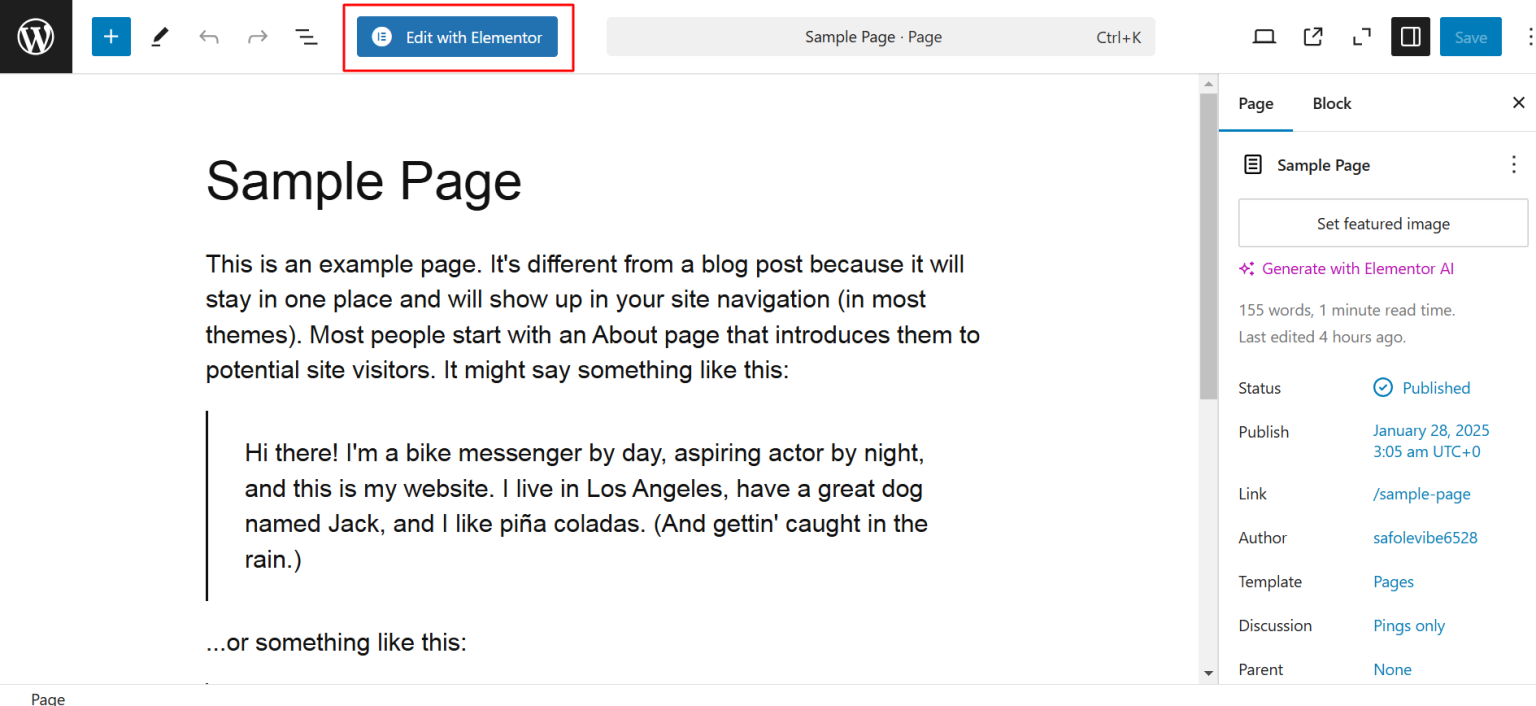Toggle the Settings sidebar panel button
The width and height of the screenshot is (1536, 706).
tap(1410, 37)
